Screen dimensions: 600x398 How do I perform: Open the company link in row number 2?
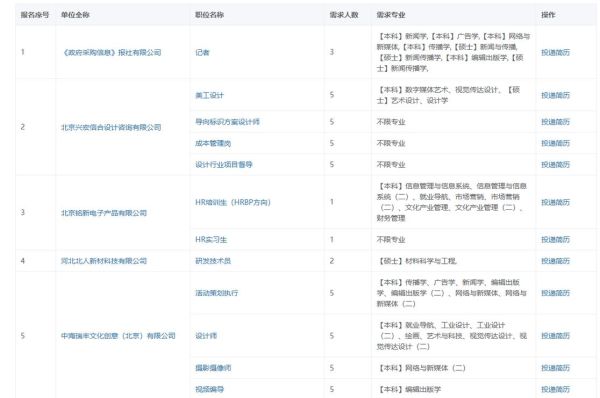tap(111, 127)
